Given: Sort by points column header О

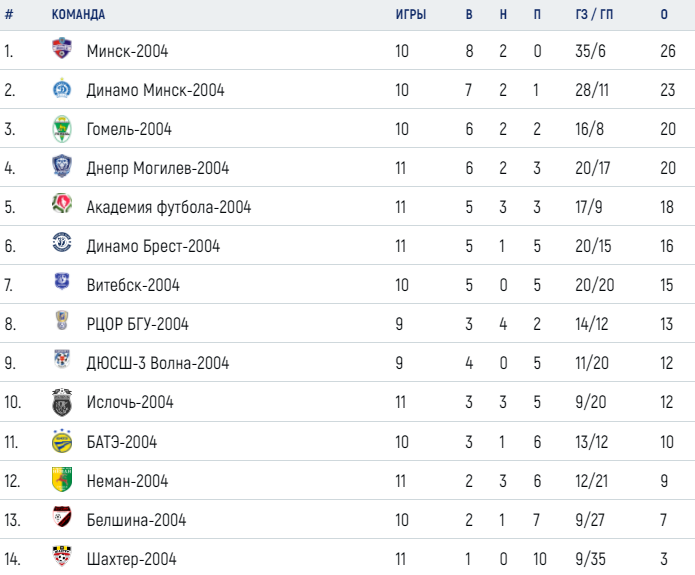Looking at the screenshot, I should click(x=664, y=15).
